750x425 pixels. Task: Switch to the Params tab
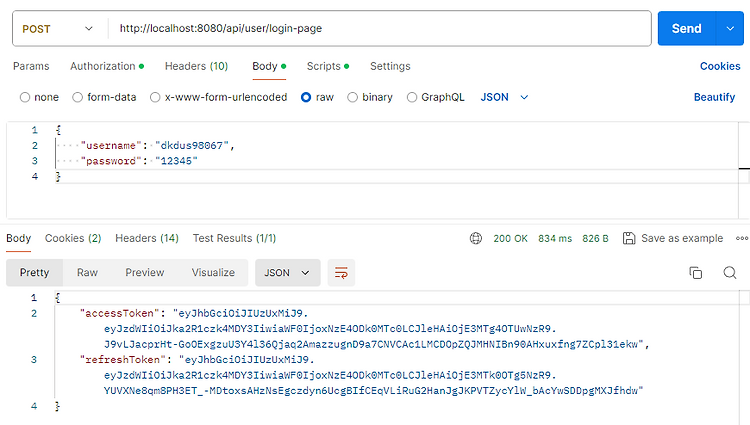click(x=31, y=66)
